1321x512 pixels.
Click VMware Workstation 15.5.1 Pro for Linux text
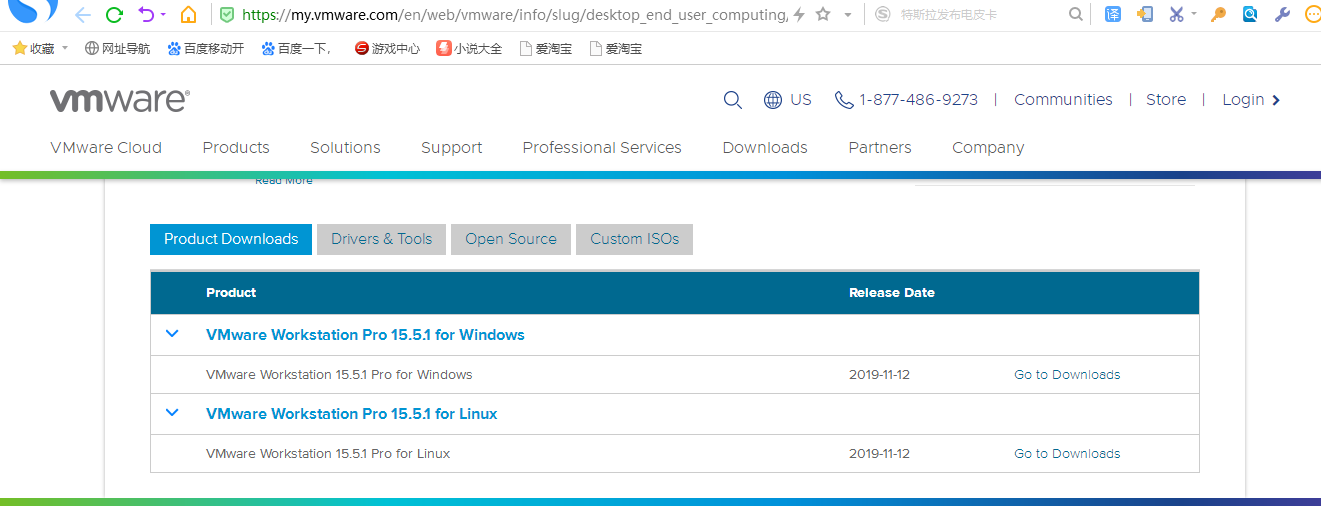click(328, 454)
